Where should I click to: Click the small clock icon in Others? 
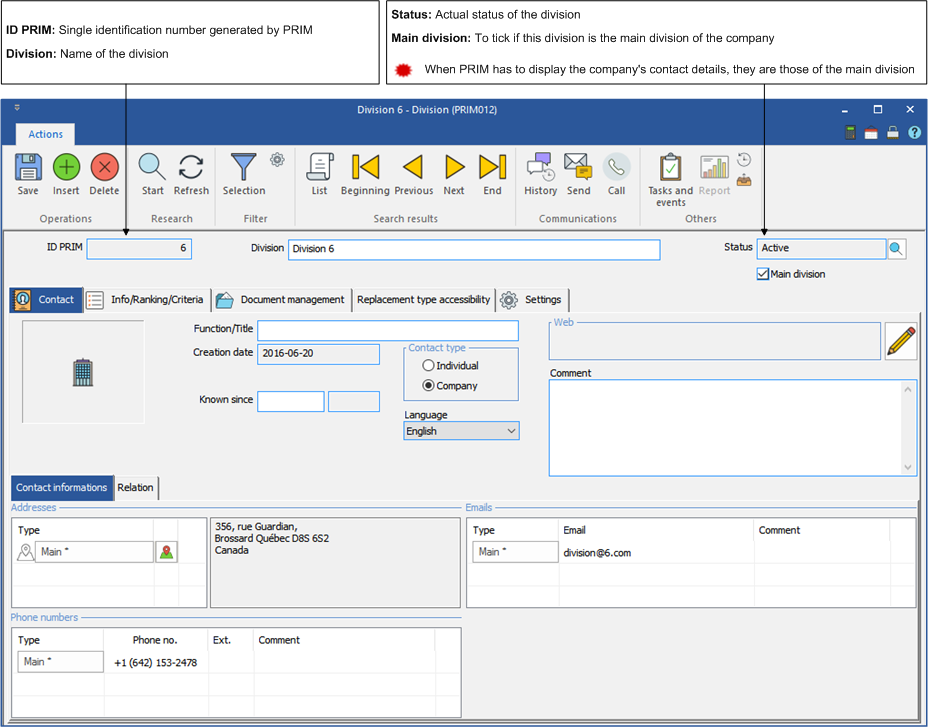coord(744,159)
